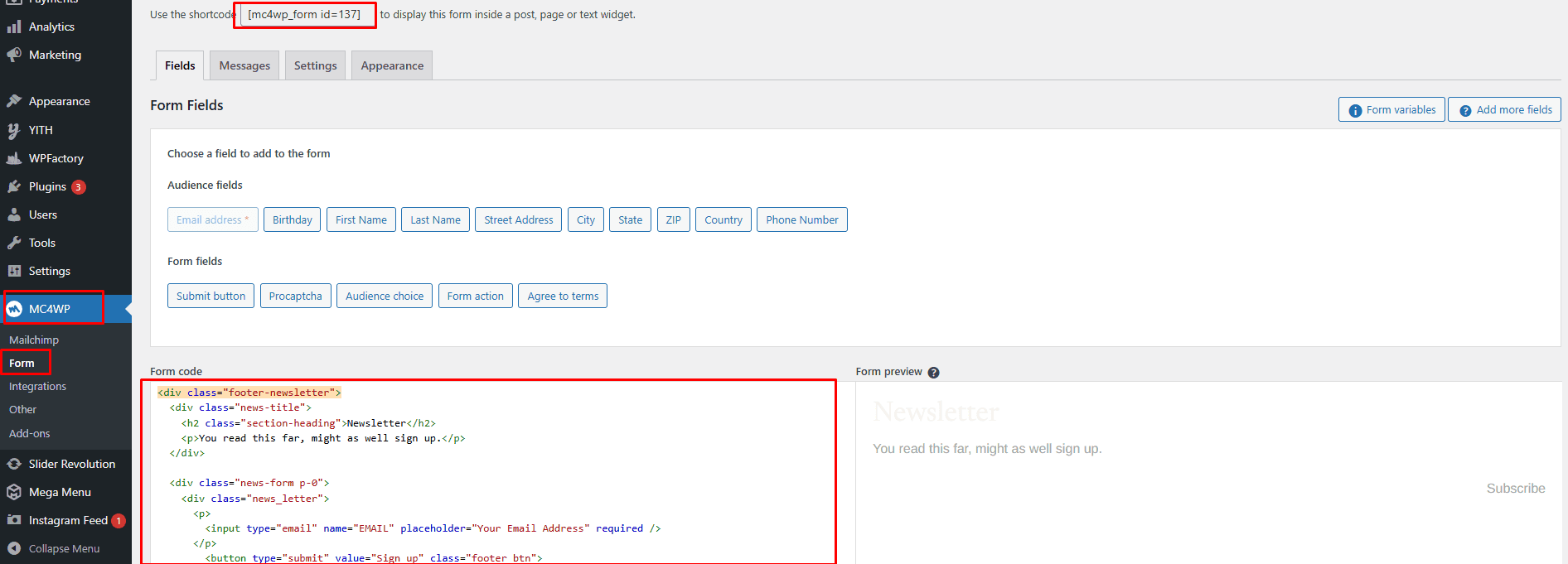Click the input type email code line
This screenshot has height=564, width=1568.
tap(433, 528)
